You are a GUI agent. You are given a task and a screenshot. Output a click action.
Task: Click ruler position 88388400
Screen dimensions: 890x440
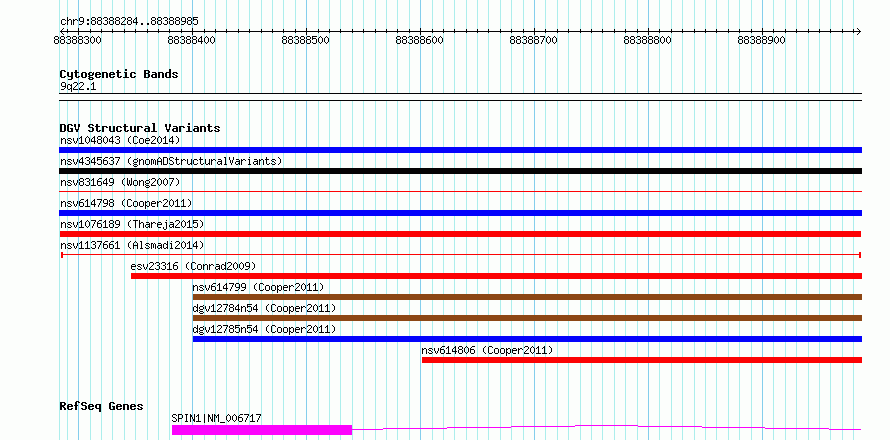pyautogui.click(x=192, y=40)
